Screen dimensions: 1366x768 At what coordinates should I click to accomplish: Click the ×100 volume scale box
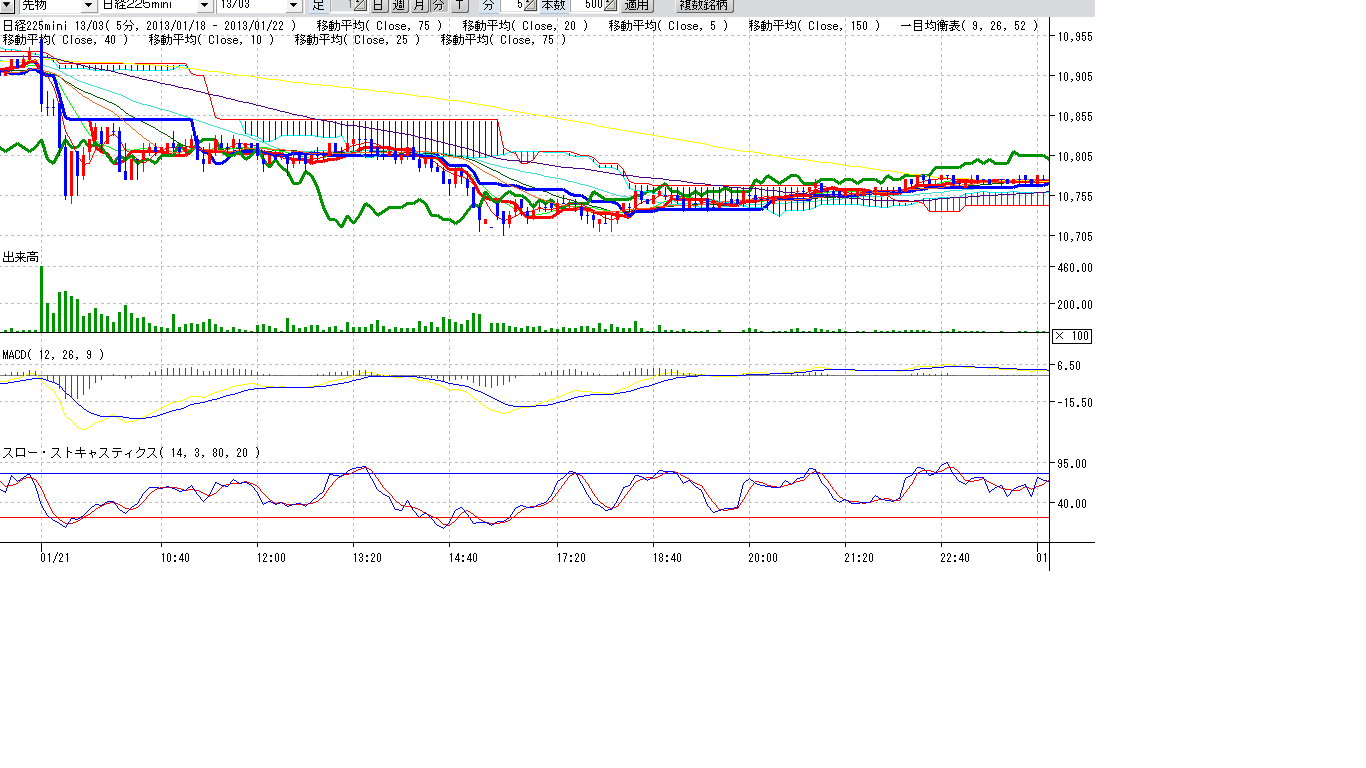point(1072,335)
